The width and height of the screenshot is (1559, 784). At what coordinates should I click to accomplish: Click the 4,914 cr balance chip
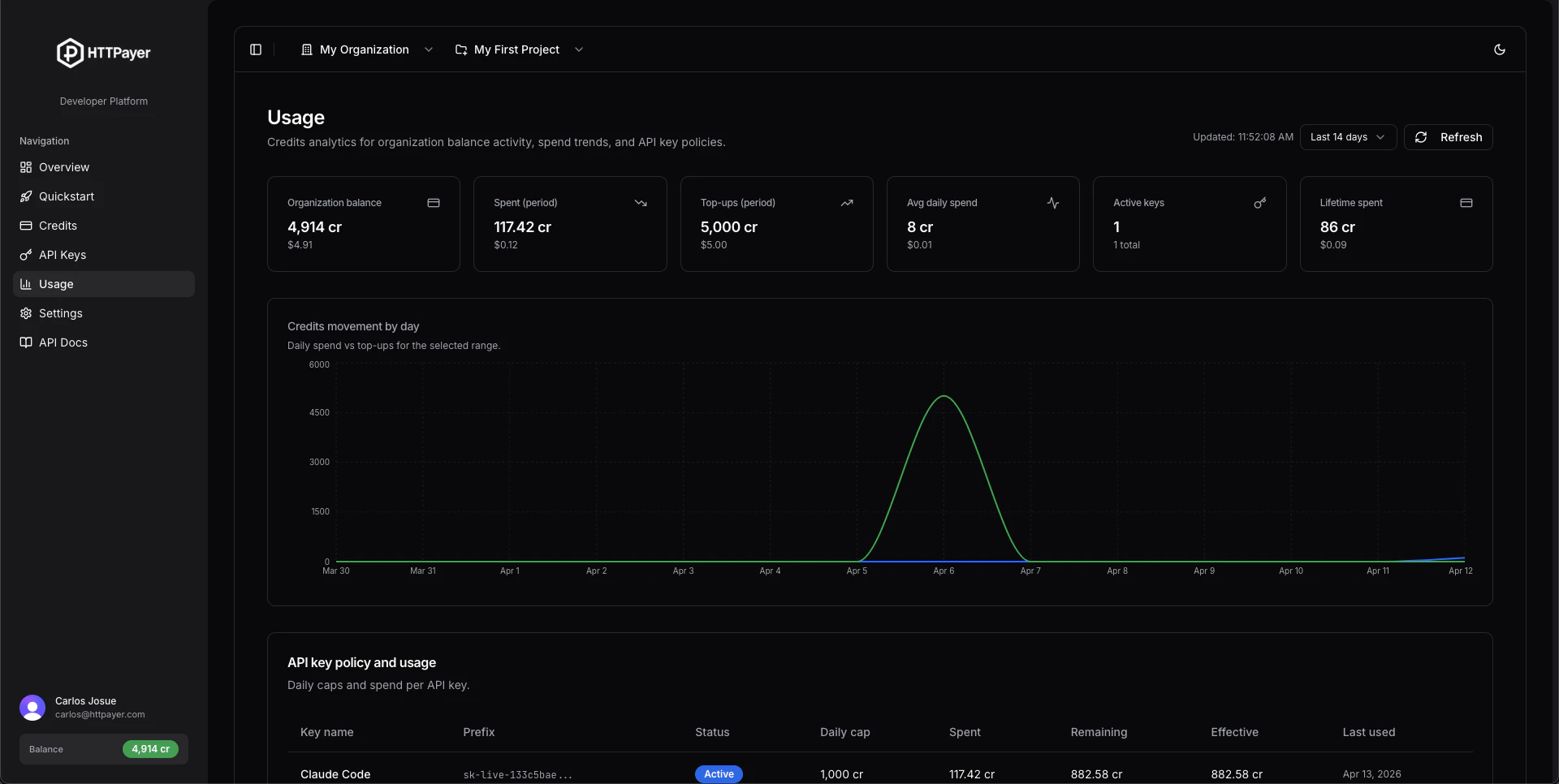150,749
